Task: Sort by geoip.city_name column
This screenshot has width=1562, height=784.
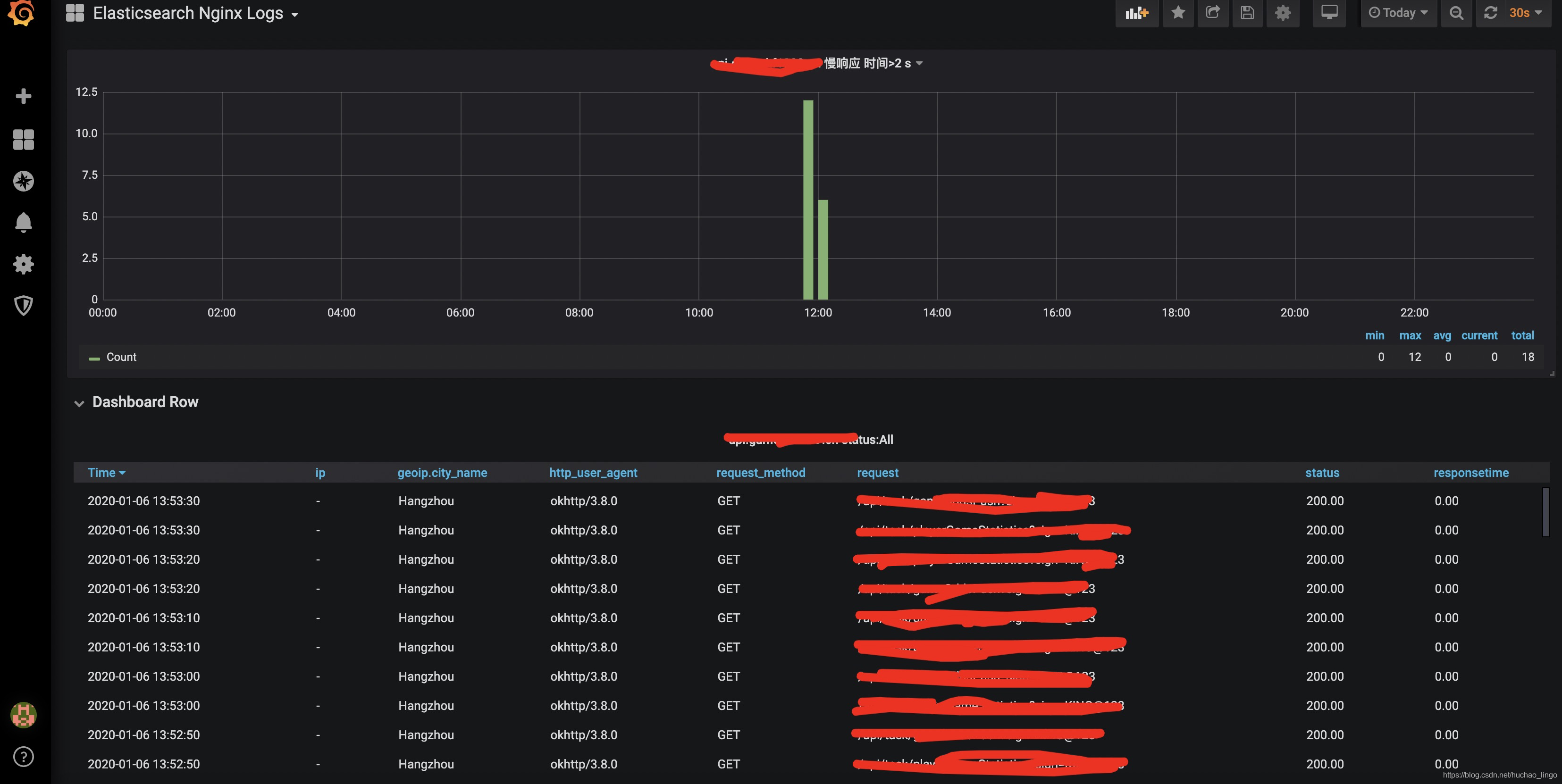Action: pyautogui.click(x=442, y=472)
